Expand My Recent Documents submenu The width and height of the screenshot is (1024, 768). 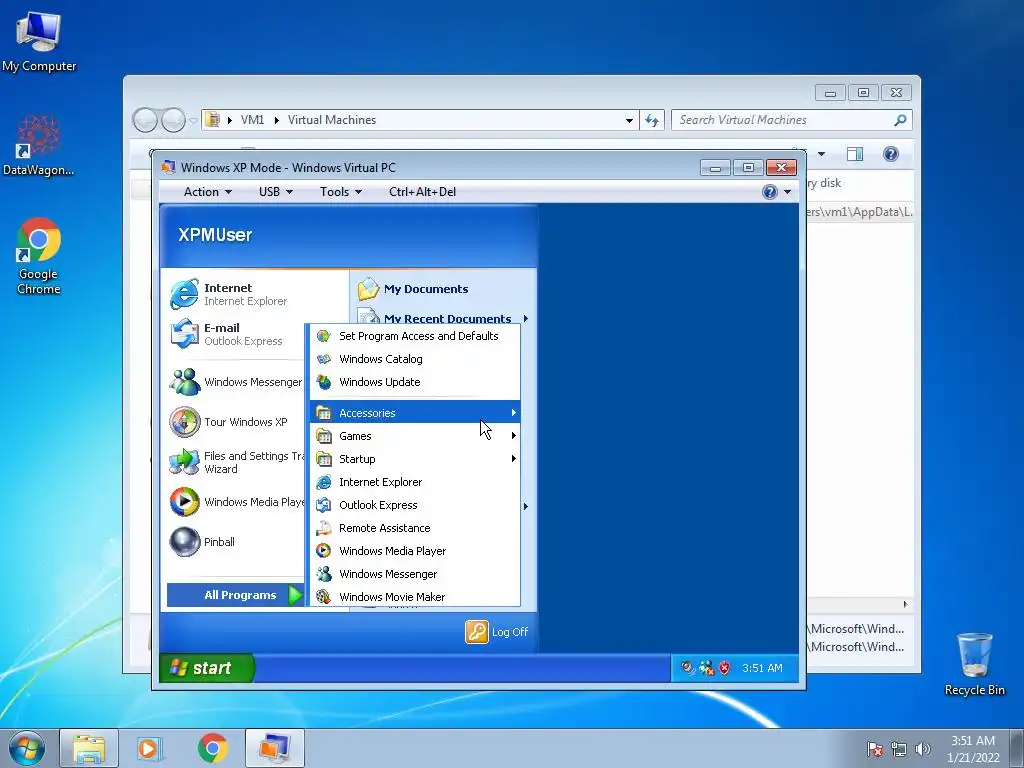click(525, 319)
